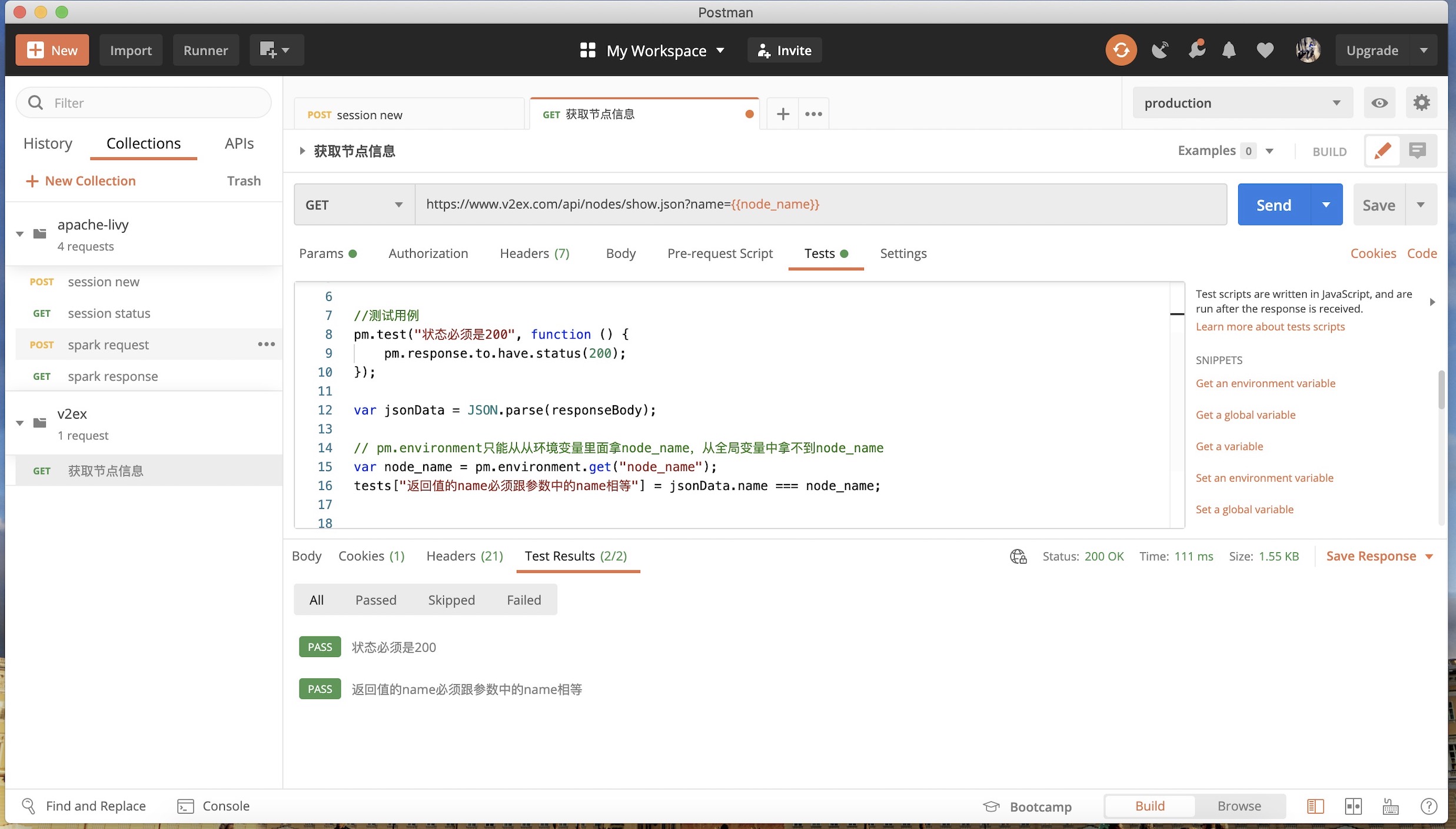Screen dimensions: 1456x829
Task: Click the request URL input field
Action: pyautogui.click(x=820, y=204)
